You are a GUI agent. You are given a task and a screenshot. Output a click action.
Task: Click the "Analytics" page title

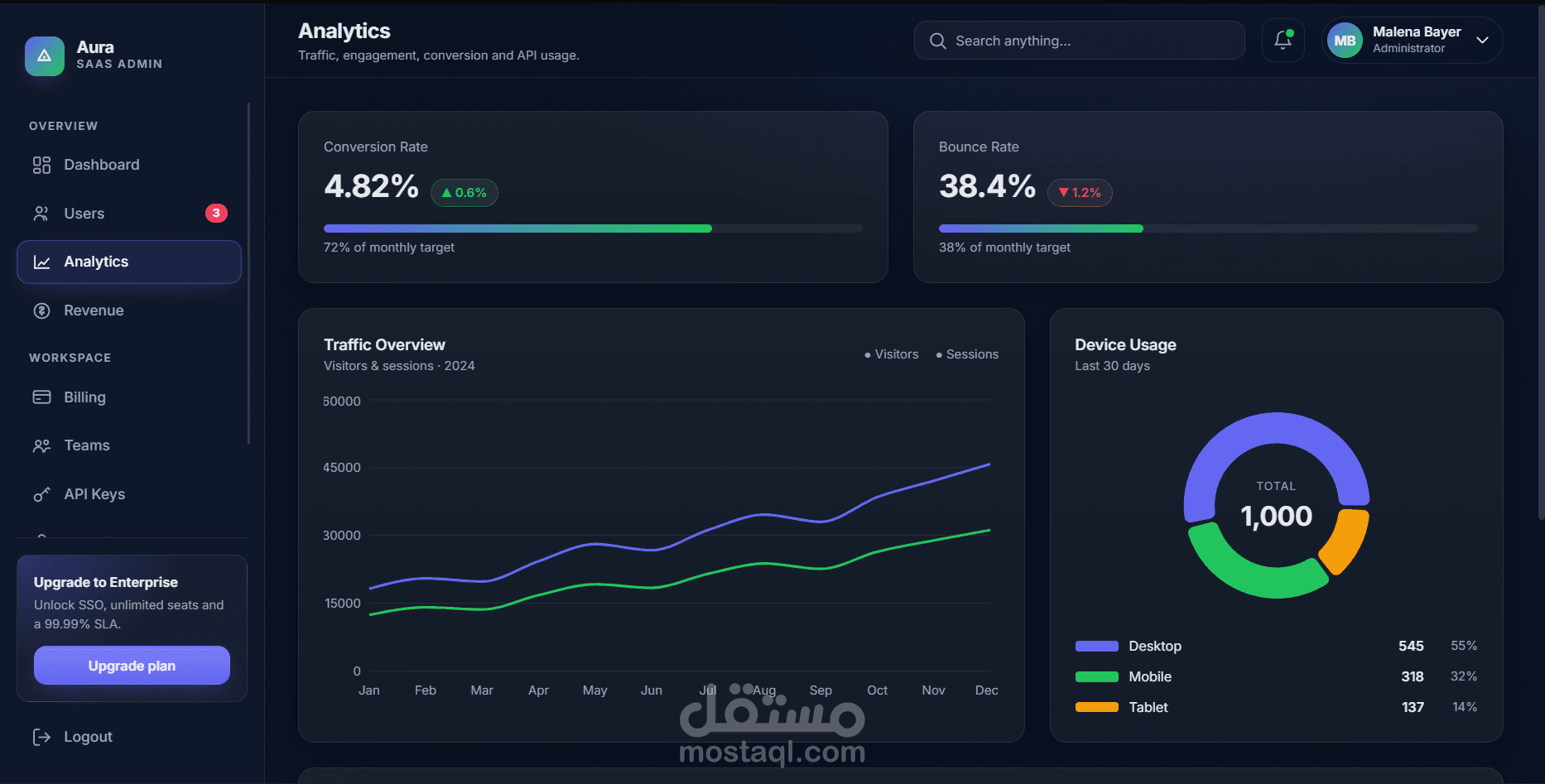(x=344, y=31)
